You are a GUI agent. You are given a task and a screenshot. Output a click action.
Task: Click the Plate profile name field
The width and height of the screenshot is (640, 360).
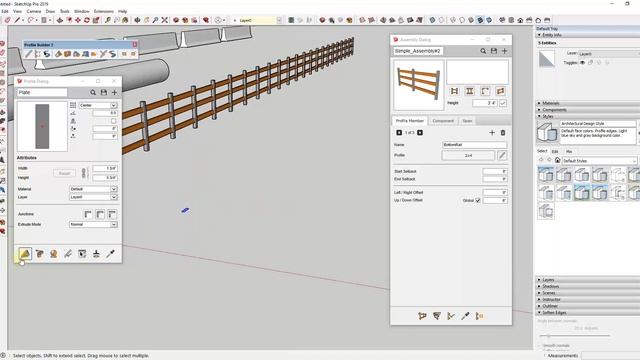click(42, 93)
